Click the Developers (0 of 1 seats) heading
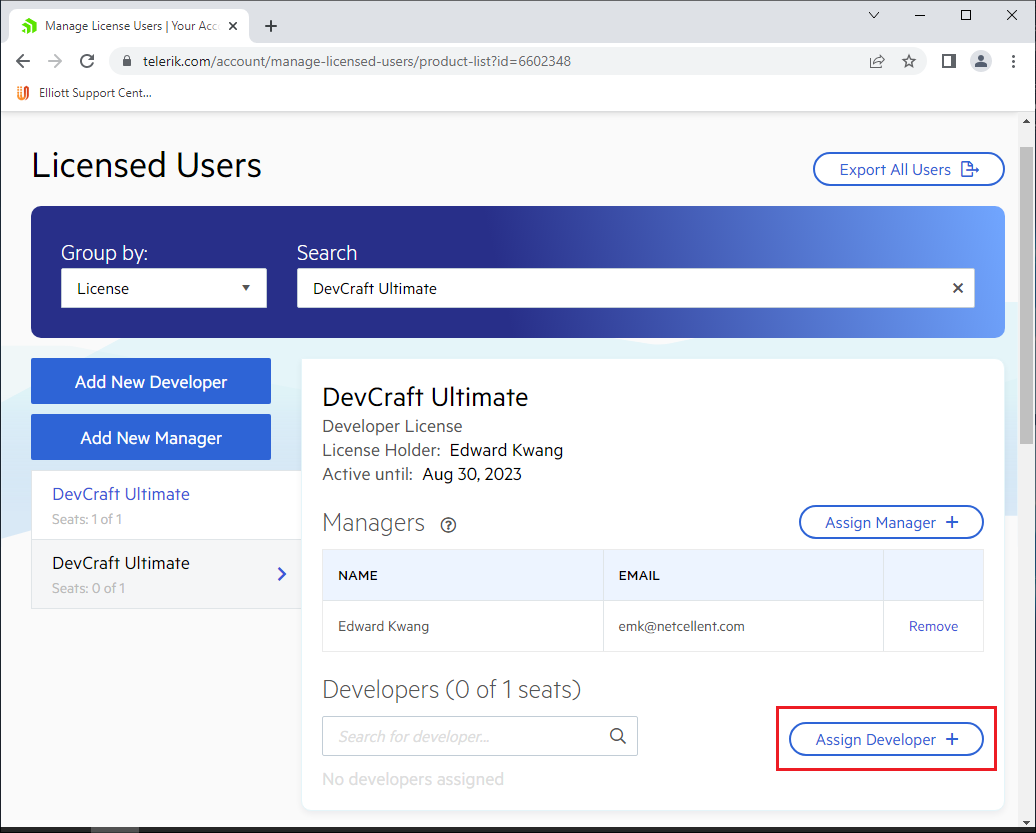Viewport: 1036px width, 833px height. point(451,690)
